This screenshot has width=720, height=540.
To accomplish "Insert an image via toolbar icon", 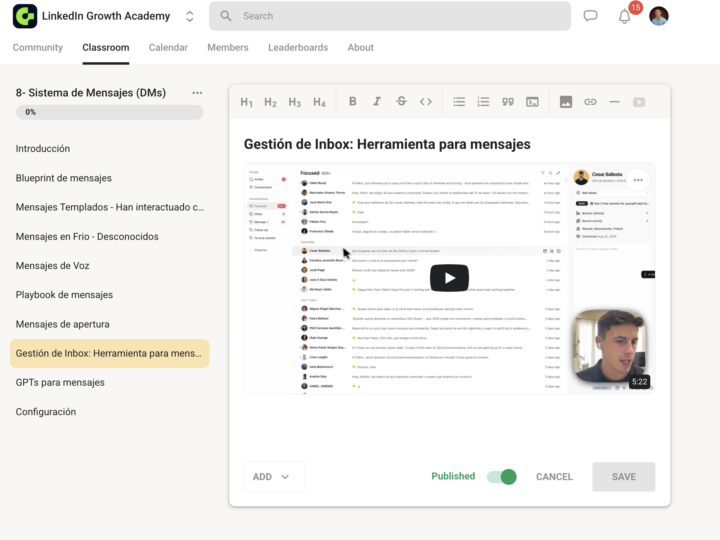I will coord(566,101).
